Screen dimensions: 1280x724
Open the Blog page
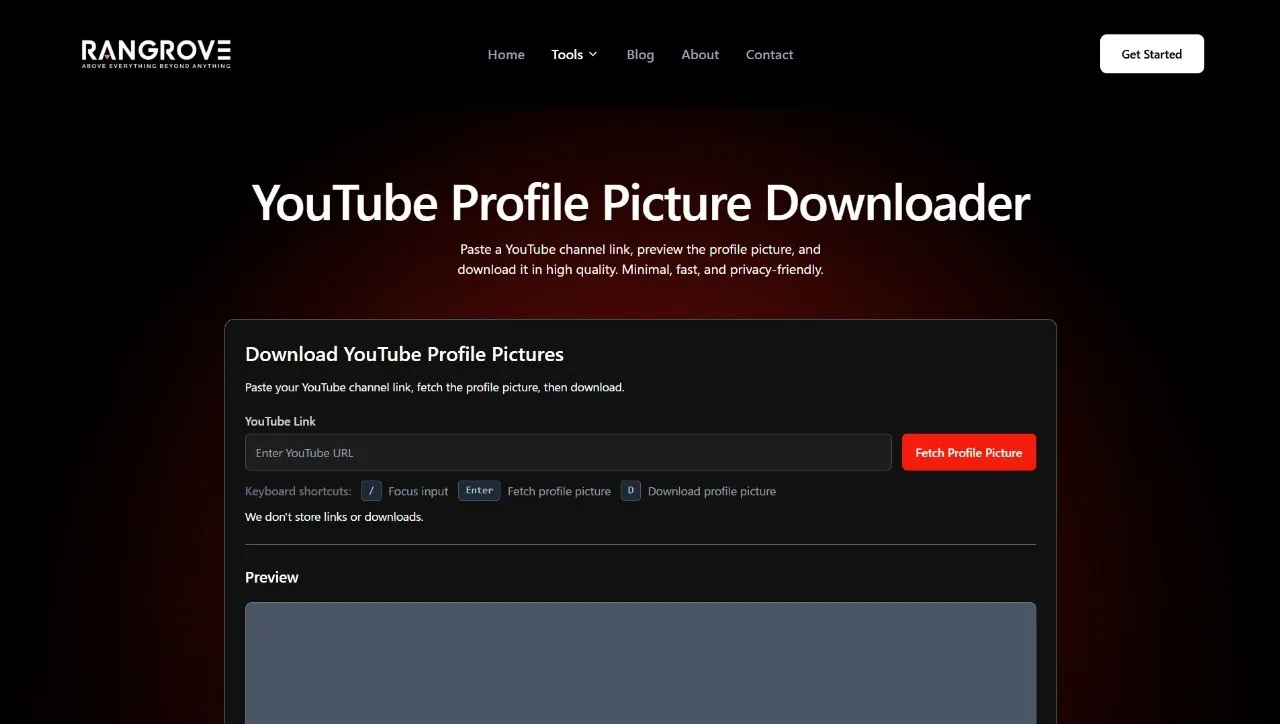[x=640, y=54]
